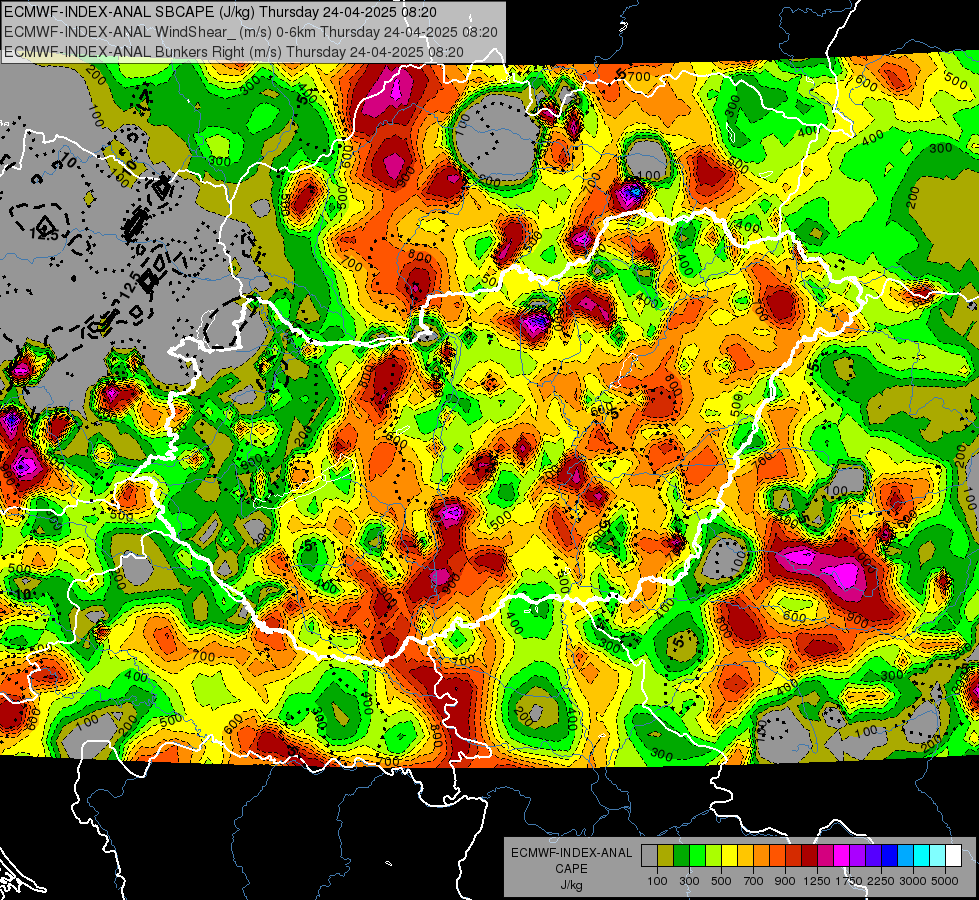Click the pale cyan swatch before 5000
Screen dimensions: 979x900
pos(937,856)
